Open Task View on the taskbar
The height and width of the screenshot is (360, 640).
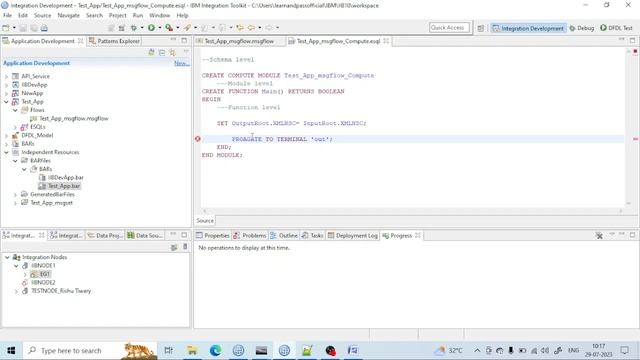(168, 350)
